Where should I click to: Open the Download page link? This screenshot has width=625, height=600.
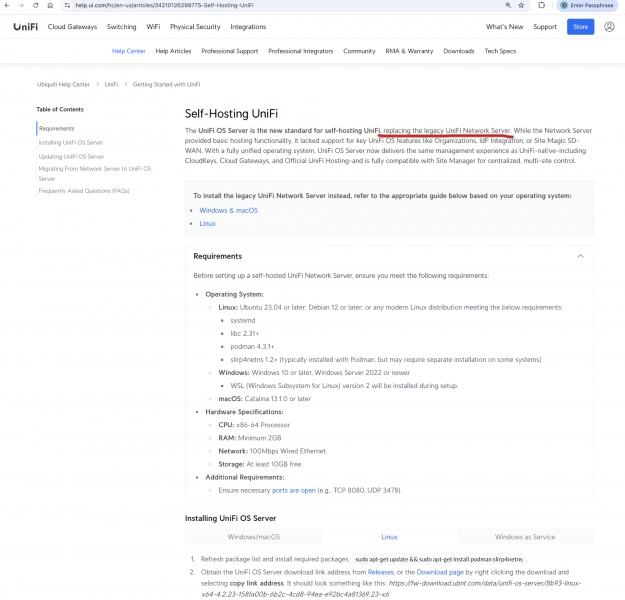pyautogui.click(x=440, y=572)
